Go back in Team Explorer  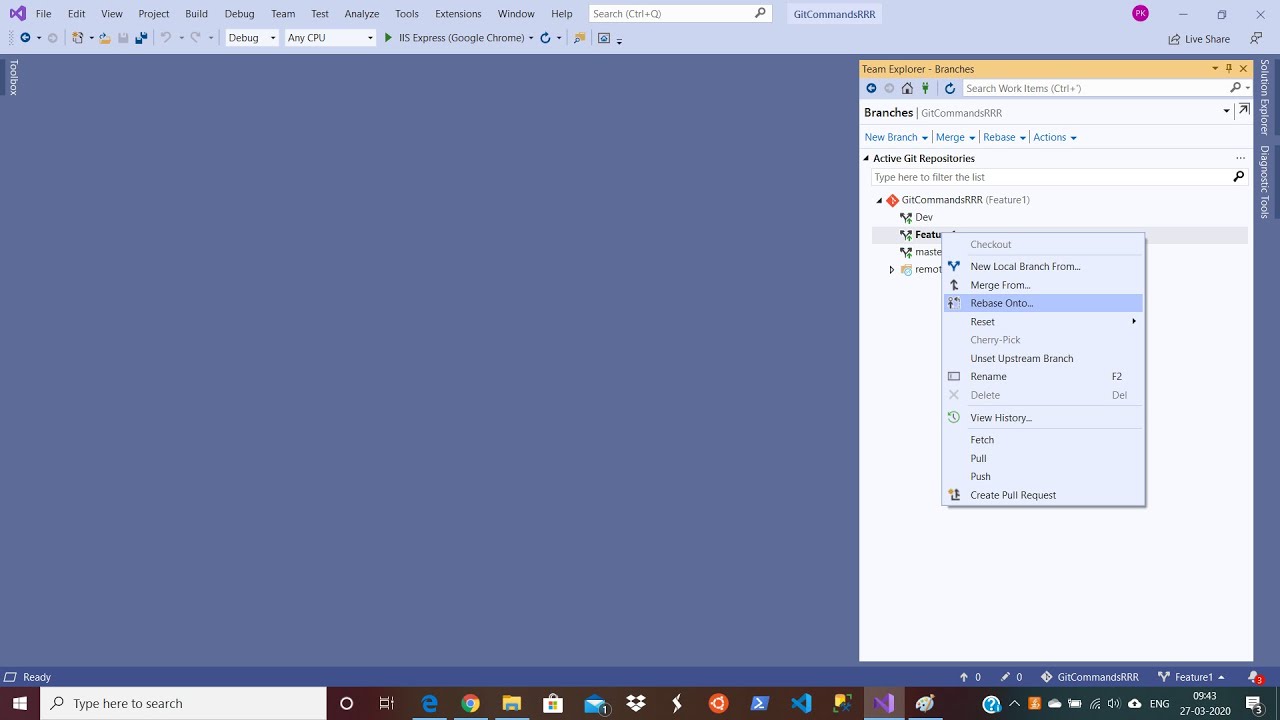pos(871,88)
